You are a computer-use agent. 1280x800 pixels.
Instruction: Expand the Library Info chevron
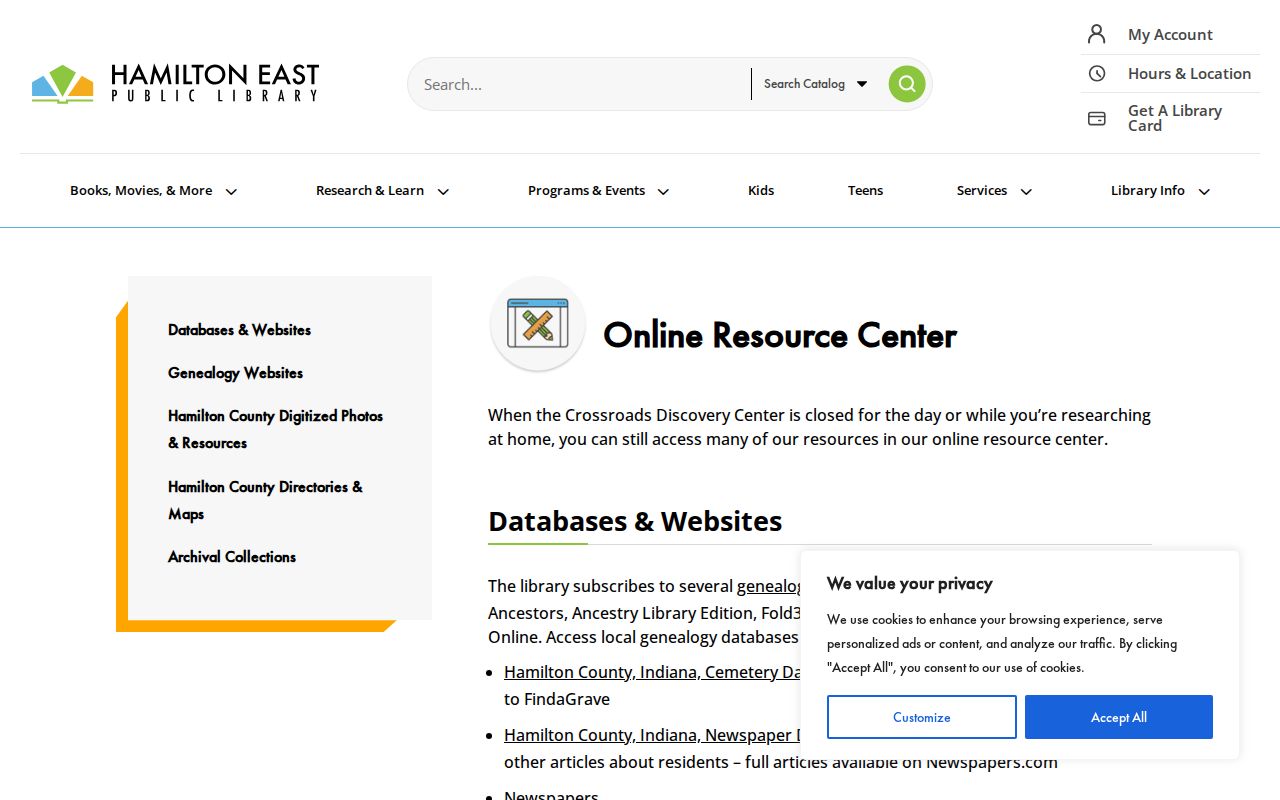(x=1204, y=192)
